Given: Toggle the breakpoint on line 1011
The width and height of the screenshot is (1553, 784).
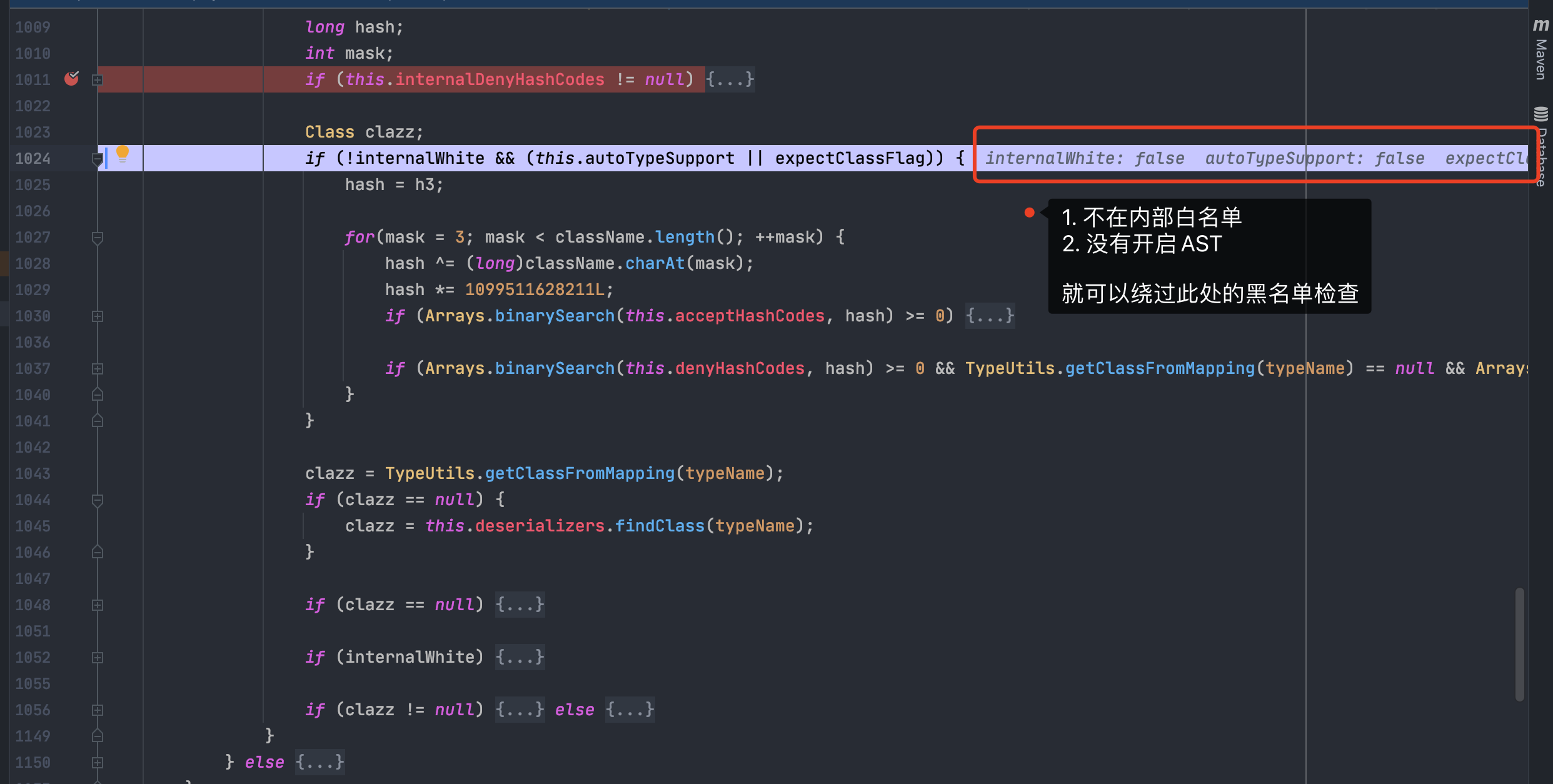Looking at the screenshot, I should coord(72,79).
